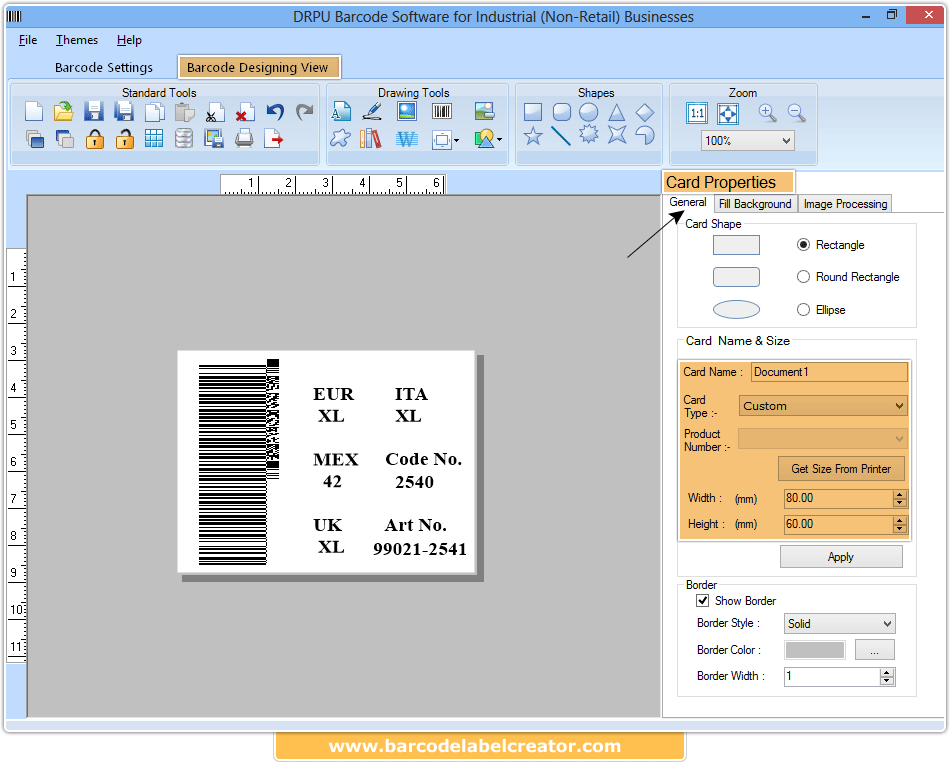The image size is (950, 762).
Task: Open the Help menu
Action: coord(129,40)
